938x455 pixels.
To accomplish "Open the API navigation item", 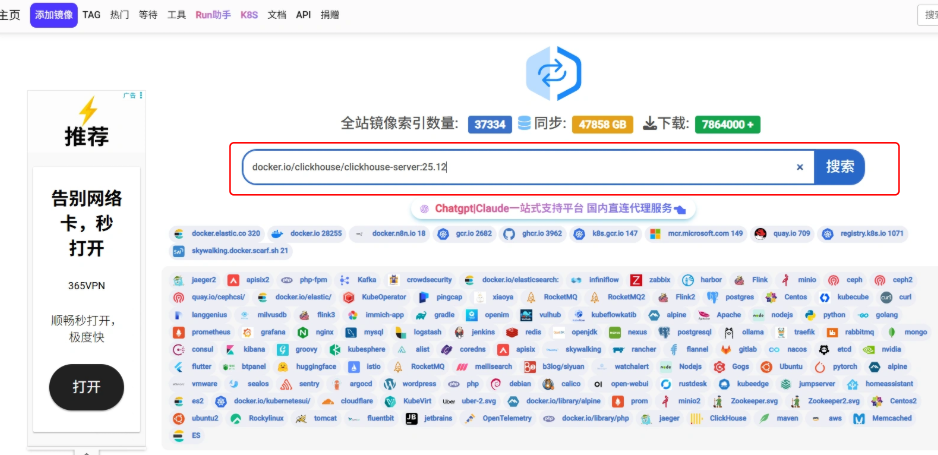I will coord(303,15).
